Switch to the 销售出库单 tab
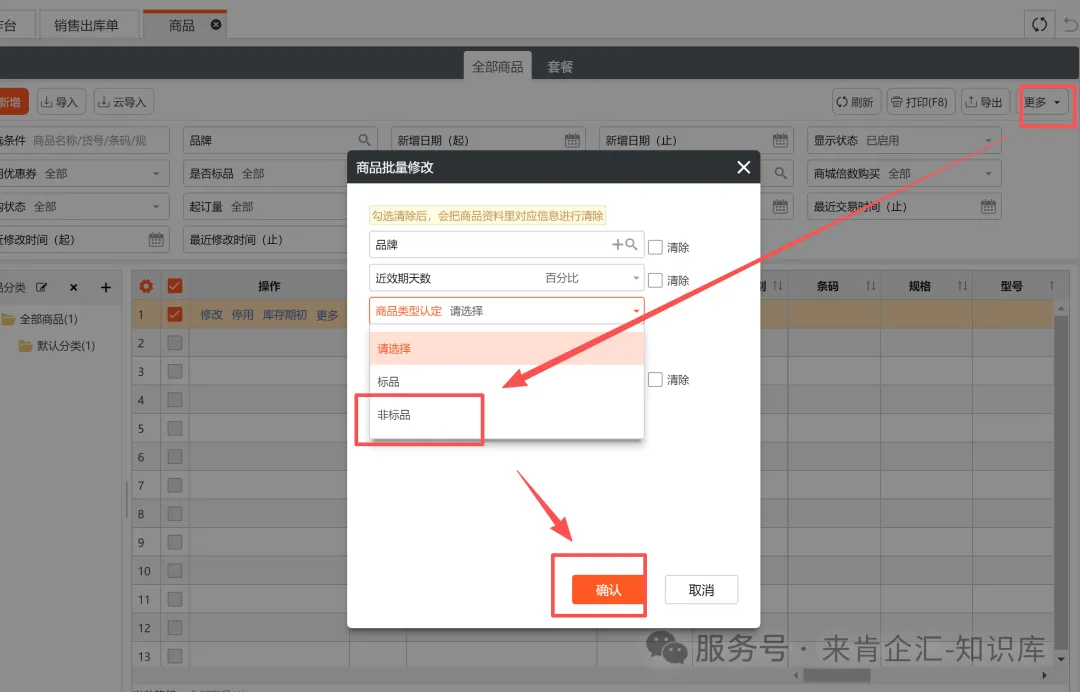The height and width of the screenshot is (692, 1080). pyautogui.click(x=86, y=25)
